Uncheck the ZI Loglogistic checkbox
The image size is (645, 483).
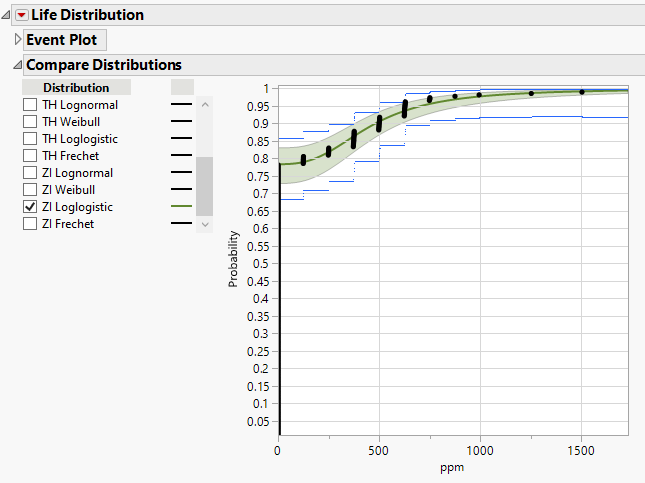coord(31,207)
